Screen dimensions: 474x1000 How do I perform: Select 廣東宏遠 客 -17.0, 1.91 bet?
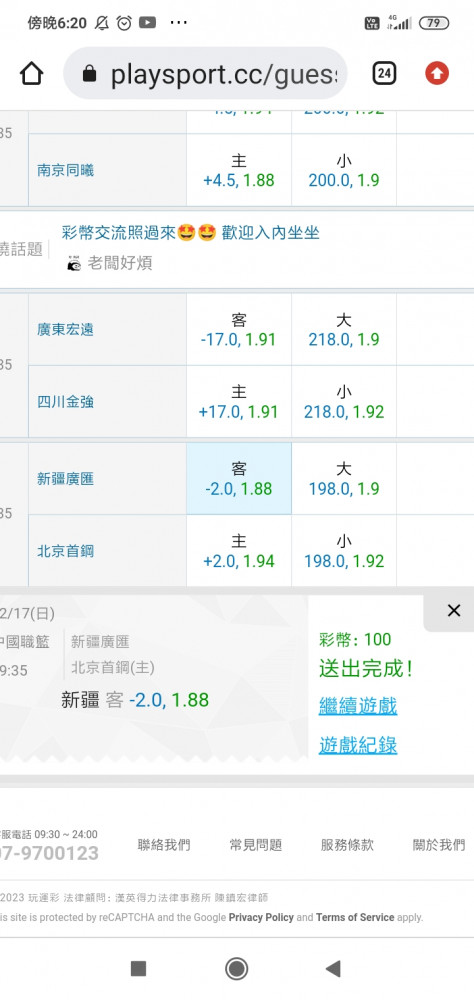(x=239, y=329)
